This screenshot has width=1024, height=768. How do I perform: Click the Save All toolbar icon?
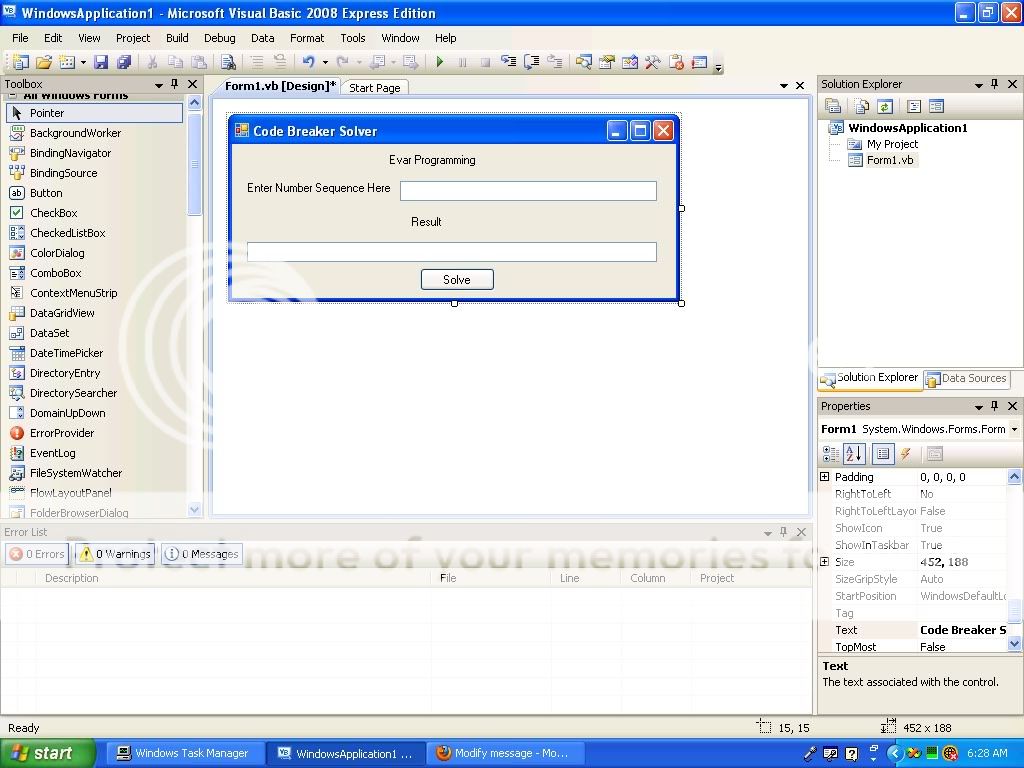click(123, 62)
